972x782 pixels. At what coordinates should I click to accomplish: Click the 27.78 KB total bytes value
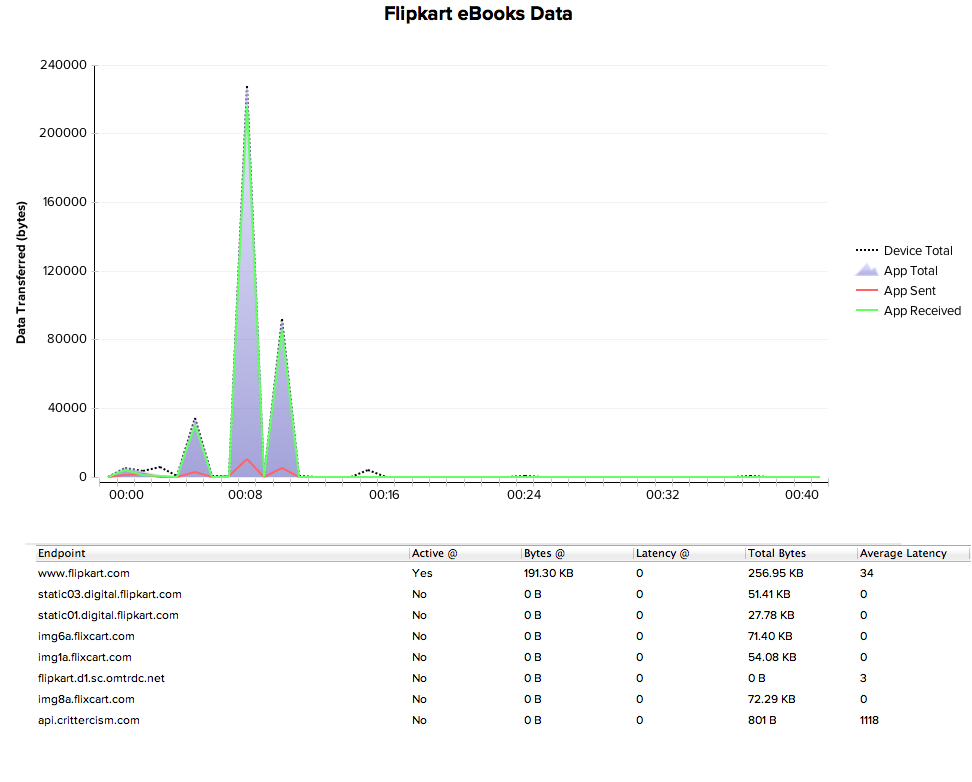click(771, 615)
